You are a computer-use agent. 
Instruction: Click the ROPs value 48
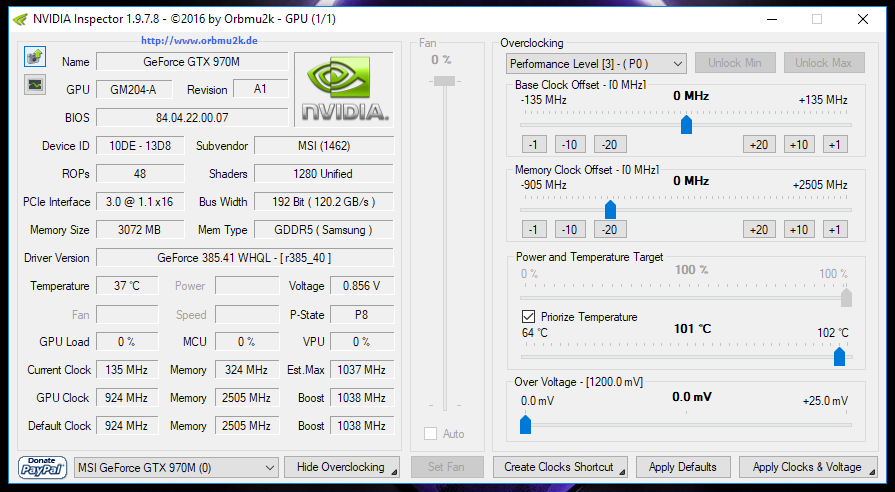tap(140, 174)
